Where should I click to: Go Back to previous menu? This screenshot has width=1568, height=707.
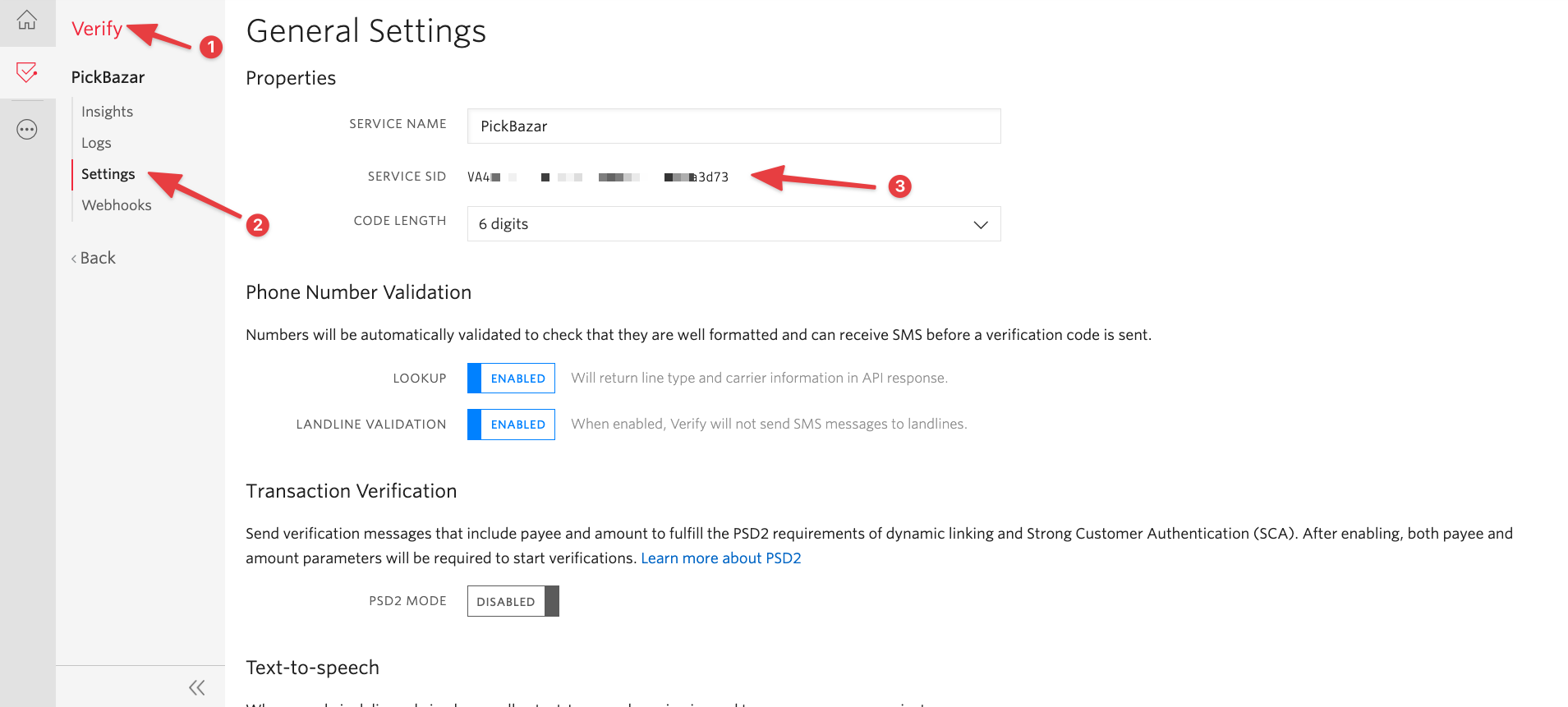pos(93,258)
